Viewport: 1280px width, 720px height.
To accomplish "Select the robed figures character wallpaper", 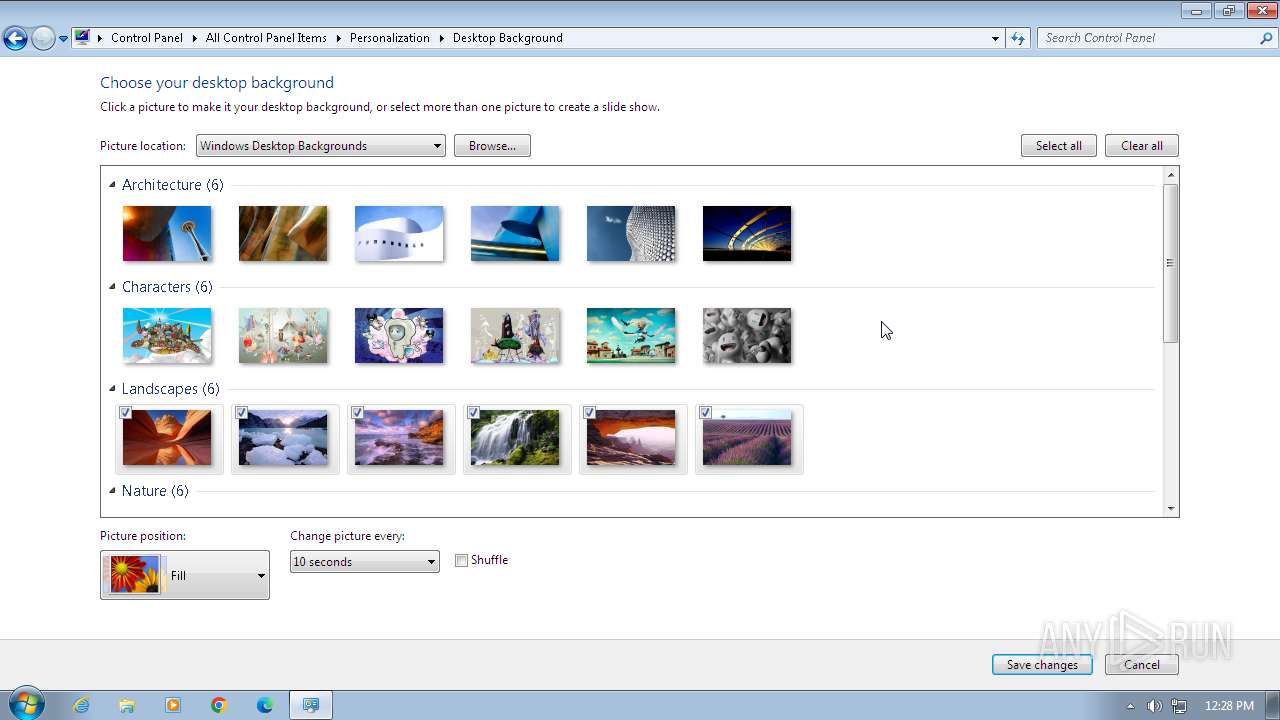I will coord(515,335).
